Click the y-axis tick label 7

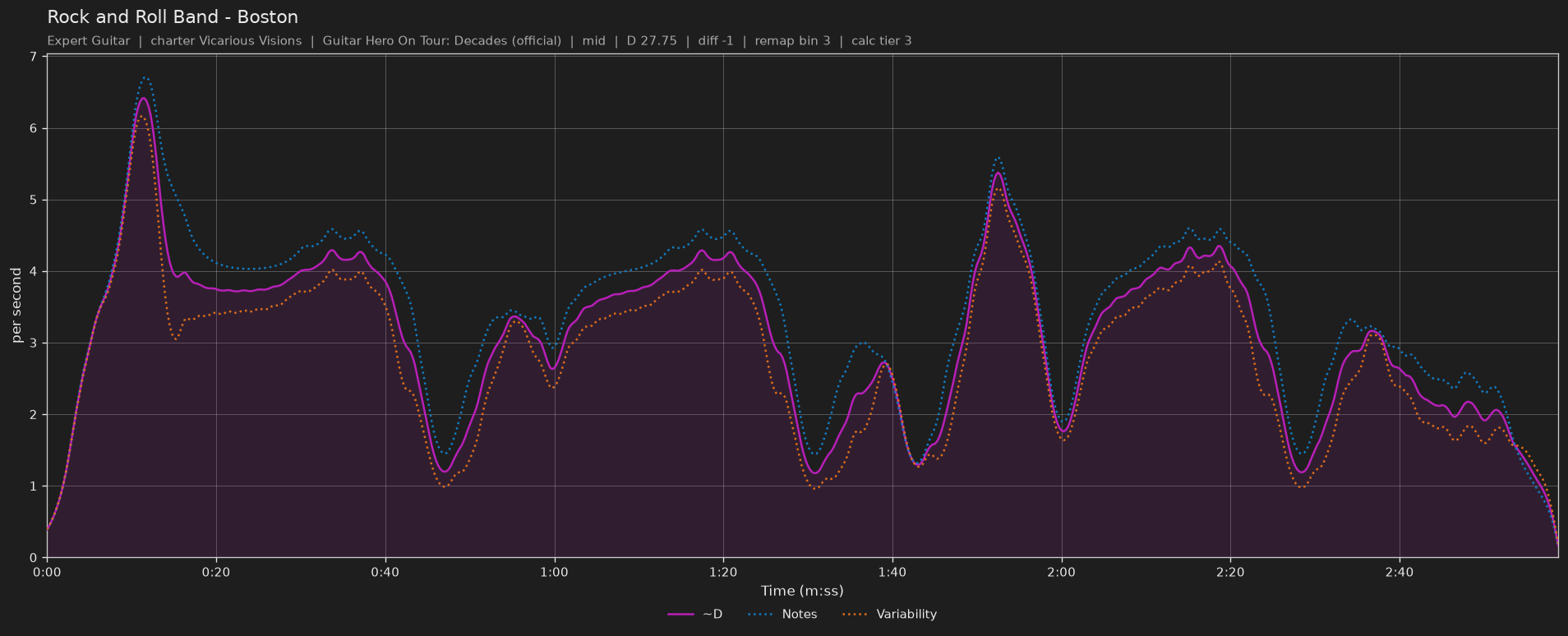[33, 57]
